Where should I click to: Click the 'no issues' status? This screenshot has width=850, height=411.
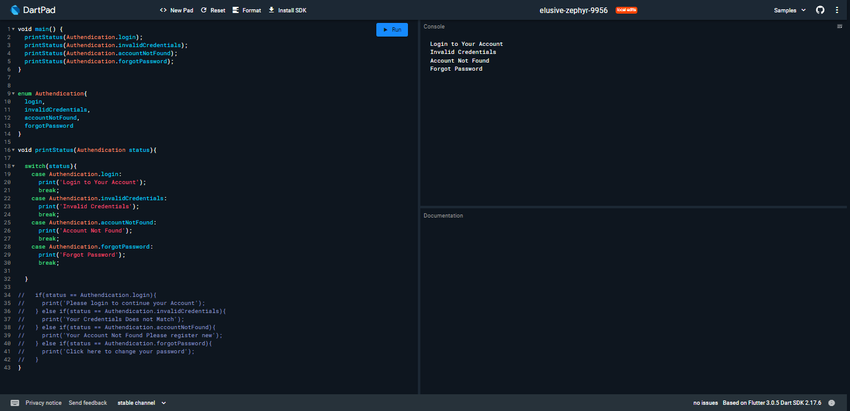coord(705,403)
